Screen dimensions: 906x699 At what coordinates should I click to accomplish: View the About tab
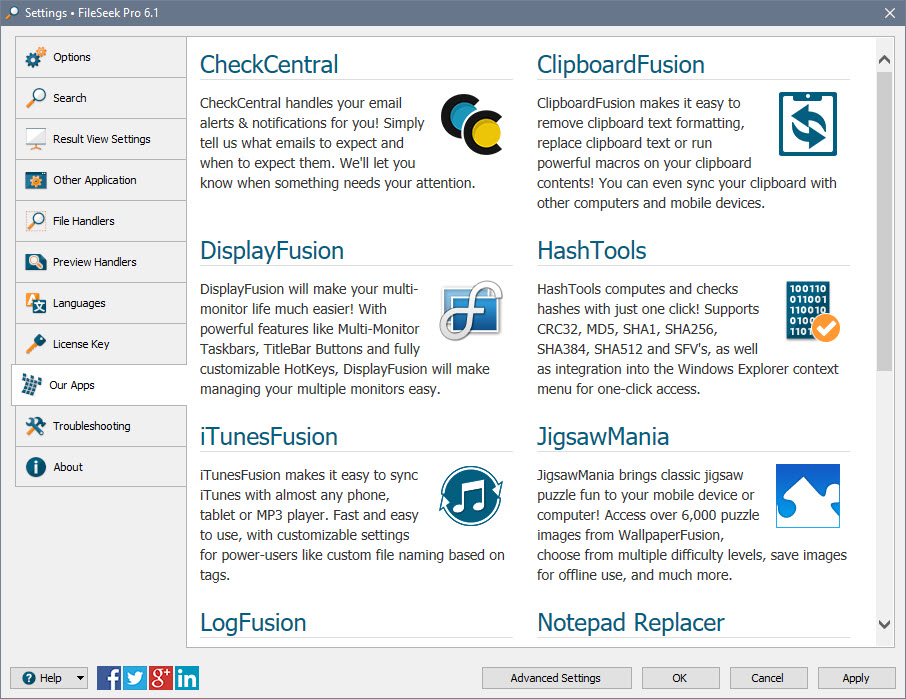[101, 467]
